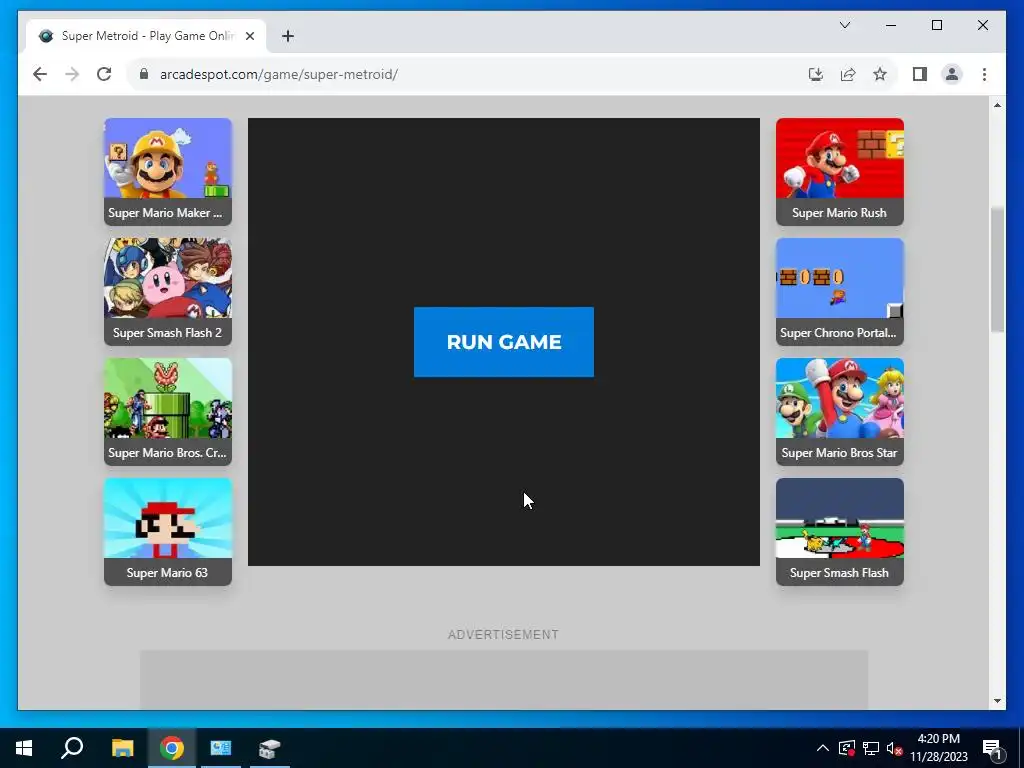This screenshot has height=768, width=1024.
Task: Show hidden system tray icons
Action: 823,748
